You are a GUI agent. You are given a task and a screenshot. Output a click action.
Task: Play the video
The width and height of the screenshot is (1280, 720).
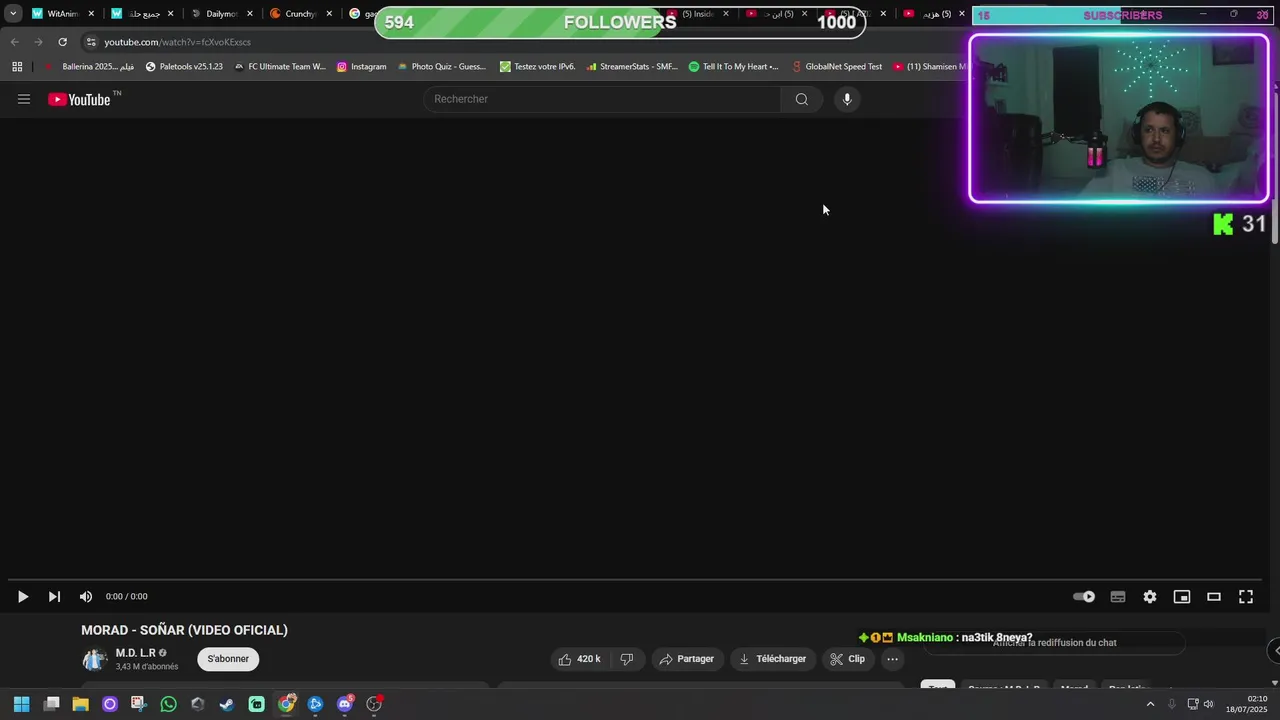(22, 597)
